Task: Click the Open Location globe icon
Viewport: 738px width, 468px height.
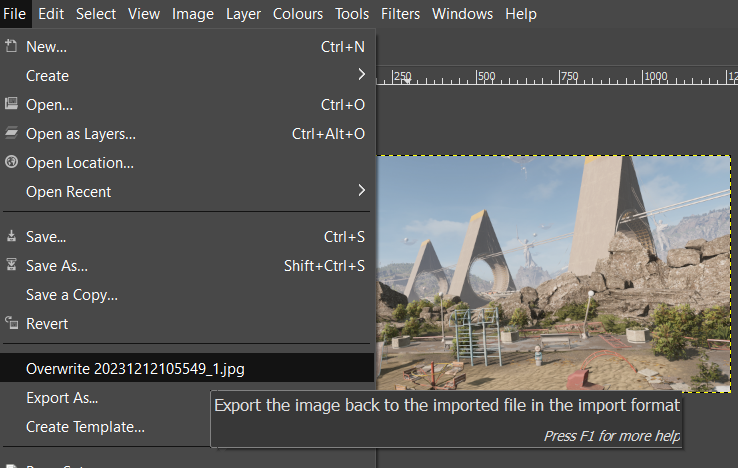Action: 12,162
